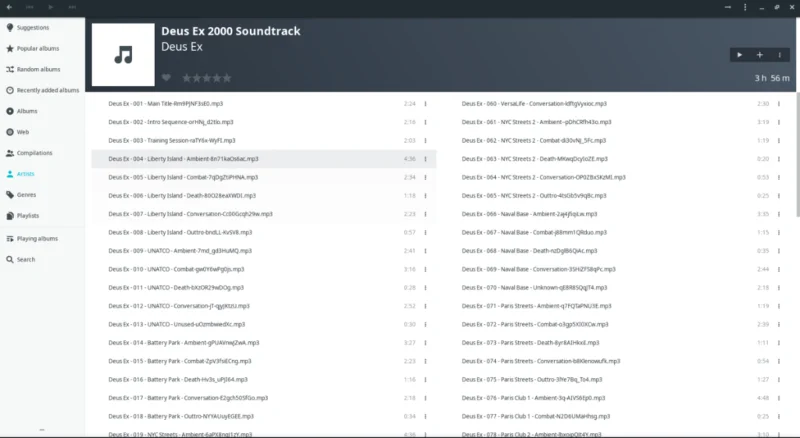Rate the album three stars
This screenshot has height=438, width=800.
coord(207,78)
